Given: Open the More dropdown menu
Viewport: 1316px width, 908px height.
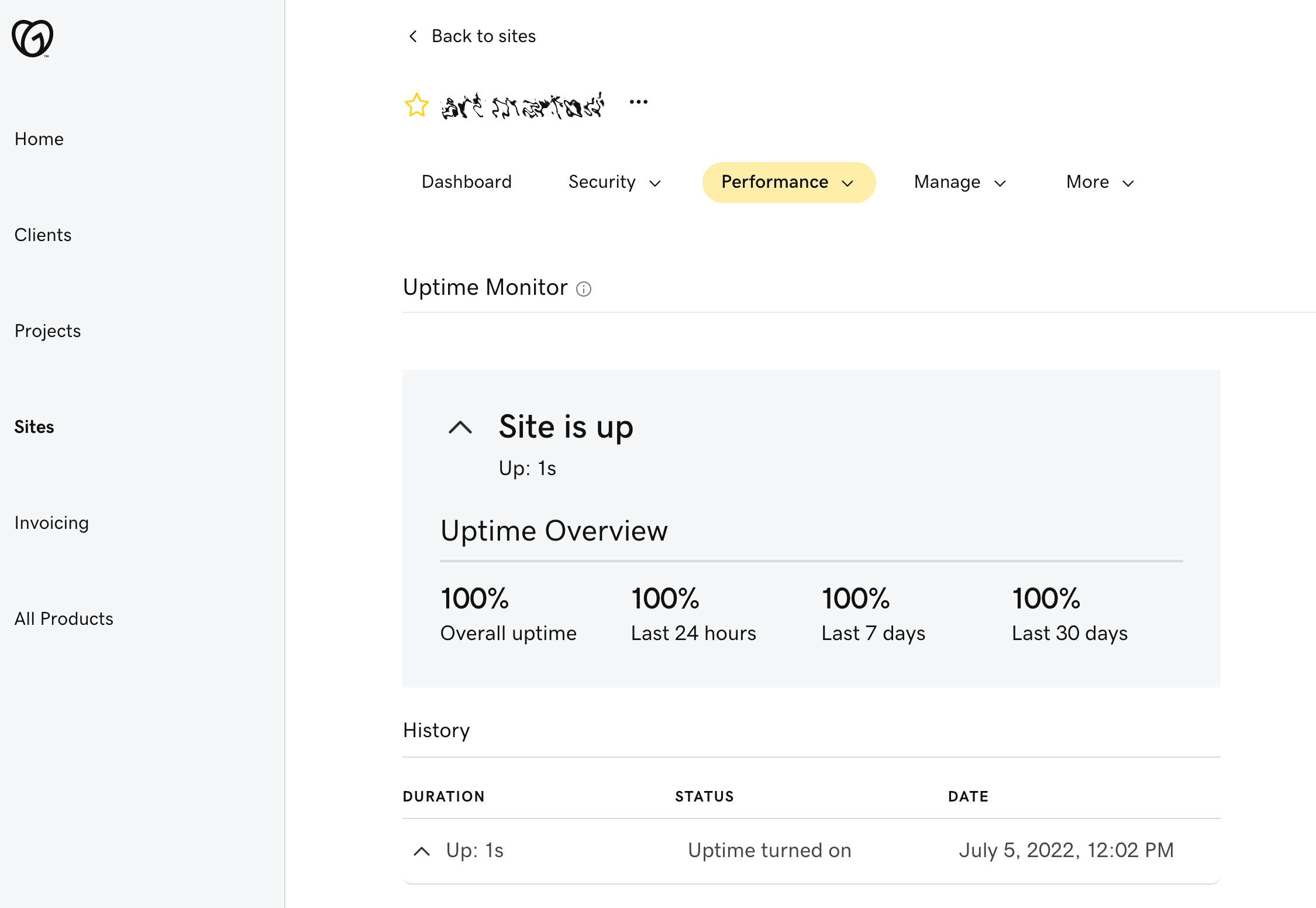Looking at the screenshot, I should click(1100, 182).
